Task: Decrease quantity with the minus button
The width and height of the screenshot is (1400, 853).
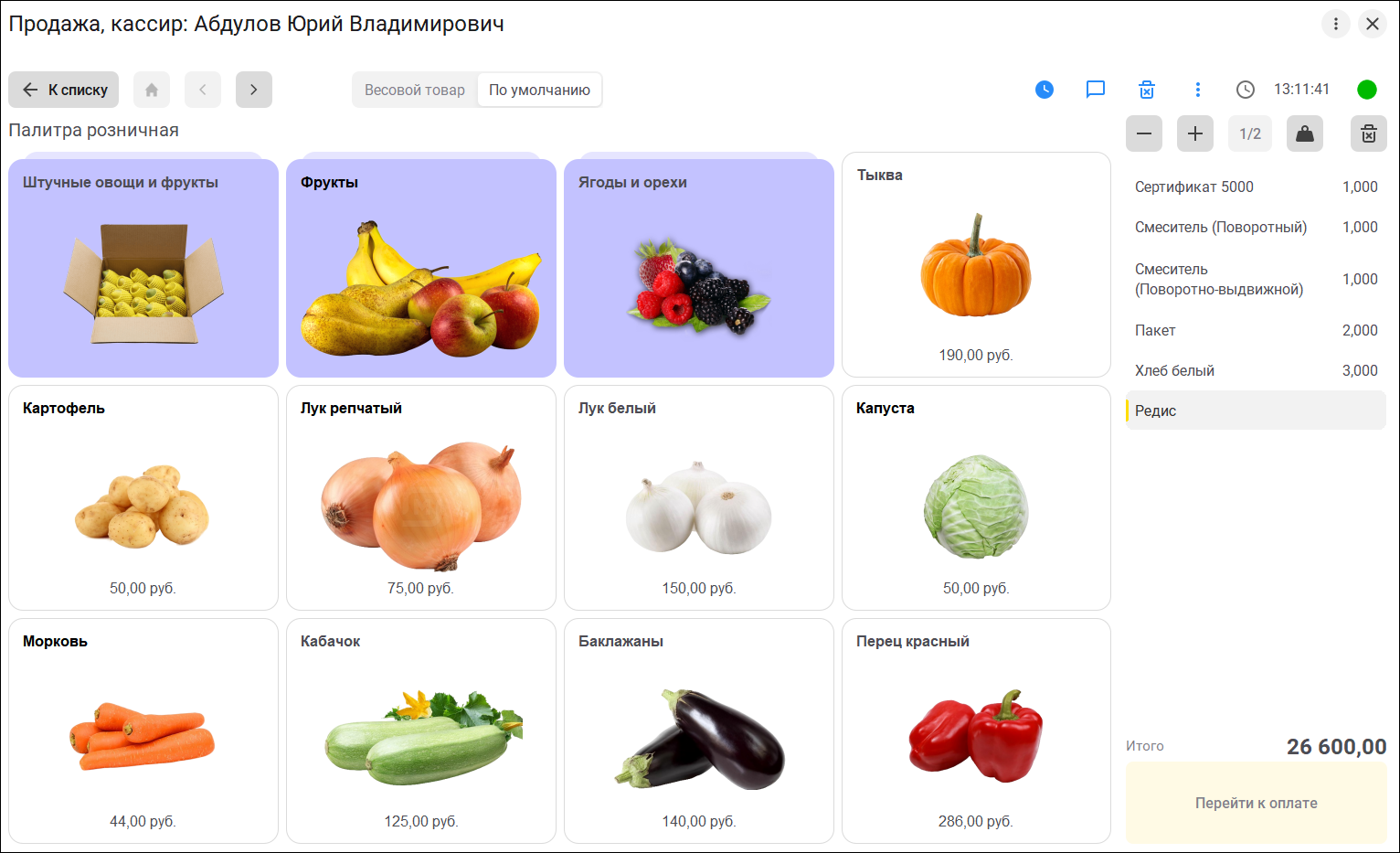Action: click(1144, 133)
